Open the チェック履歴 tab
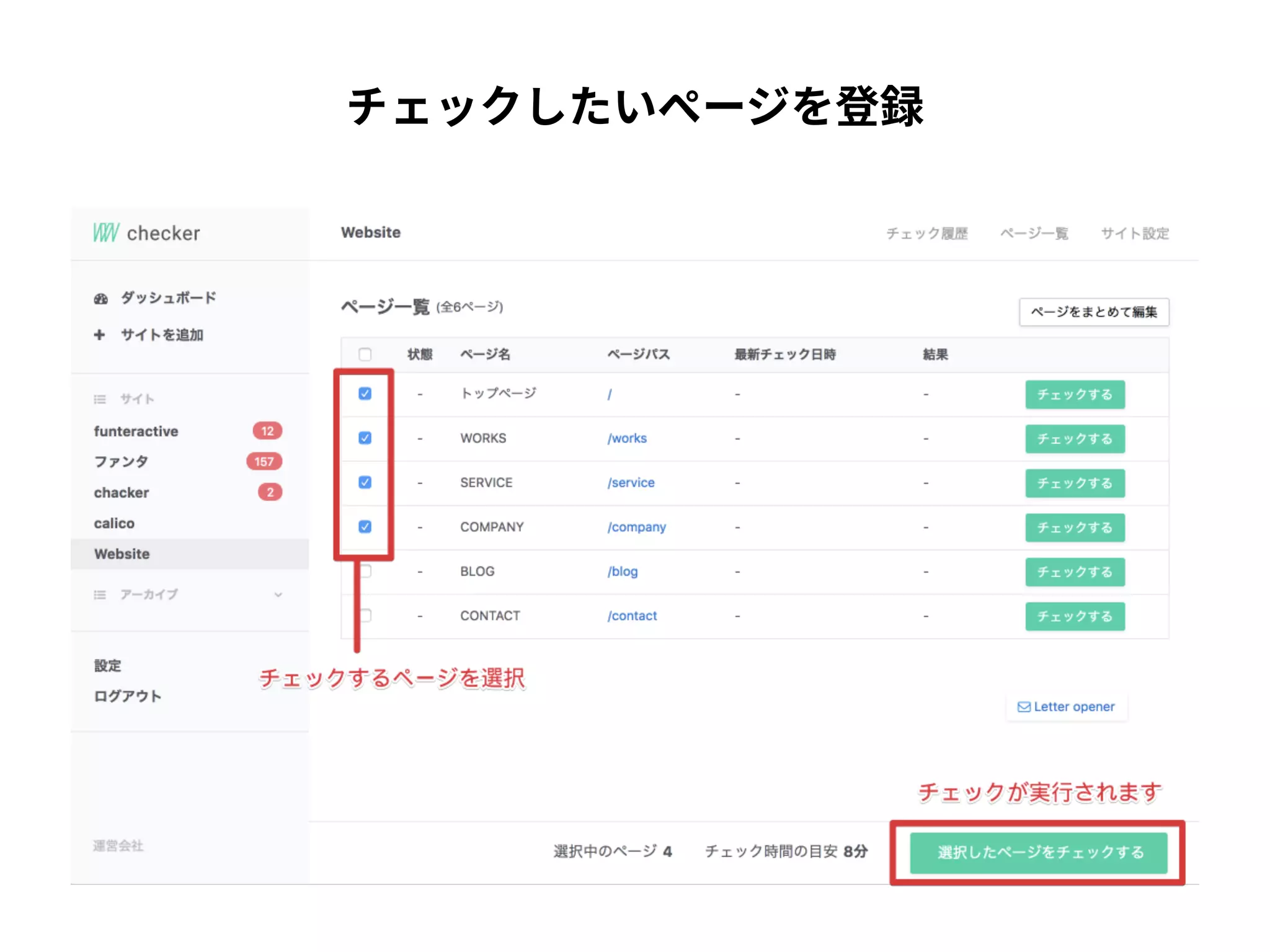 click(x=926, y=234)
